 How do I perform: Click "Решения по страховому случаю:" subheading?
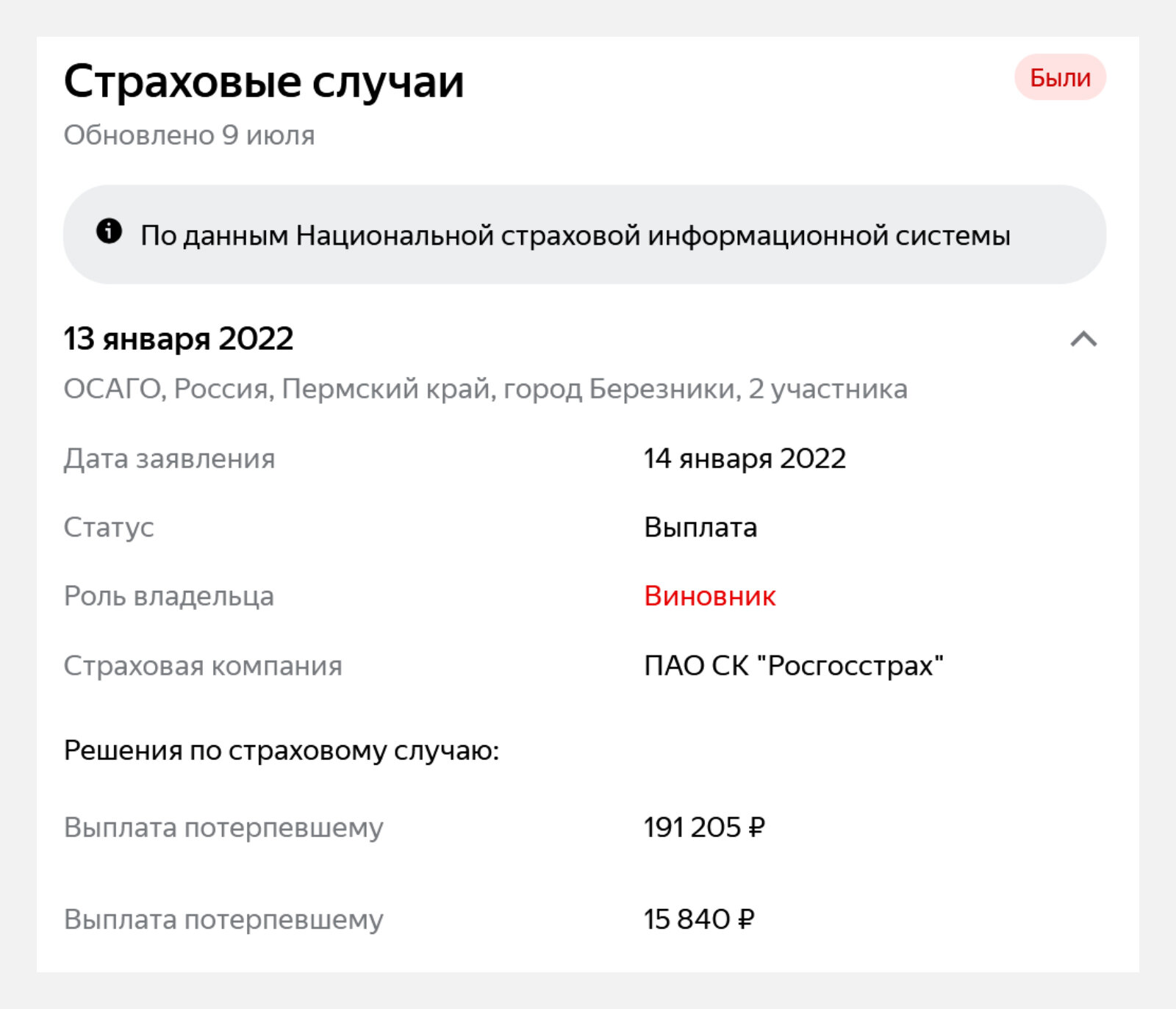[282, 750]
